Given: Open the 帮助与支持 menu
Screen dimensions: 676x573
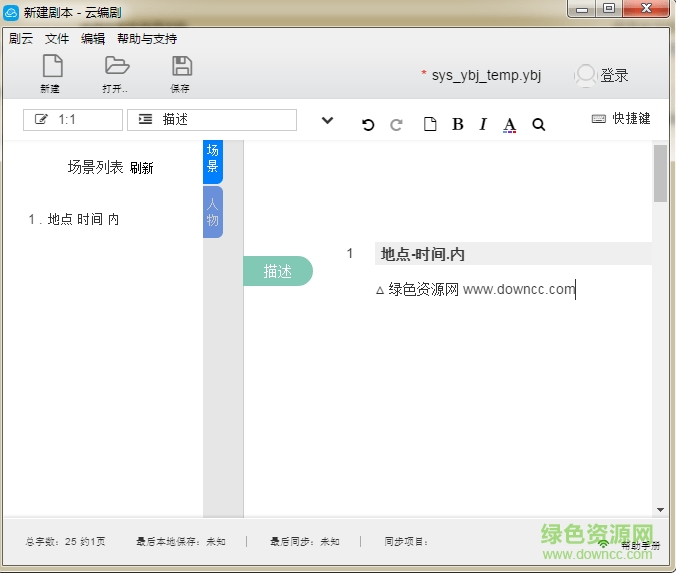Looking at the screenshot, I should pos(146,39).
